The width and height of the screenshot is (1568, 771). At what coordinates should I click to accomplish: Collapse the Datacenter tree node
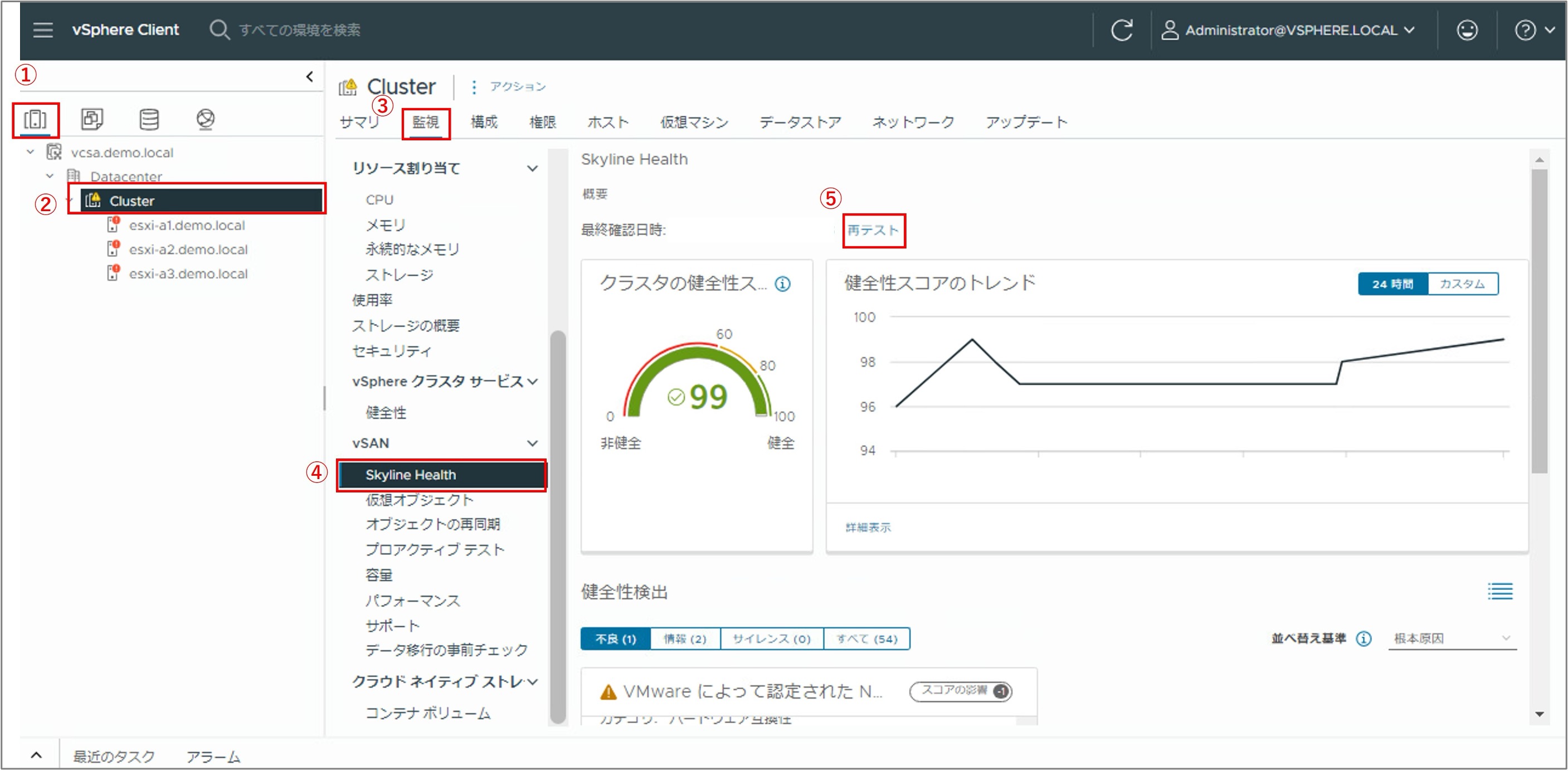50,176
